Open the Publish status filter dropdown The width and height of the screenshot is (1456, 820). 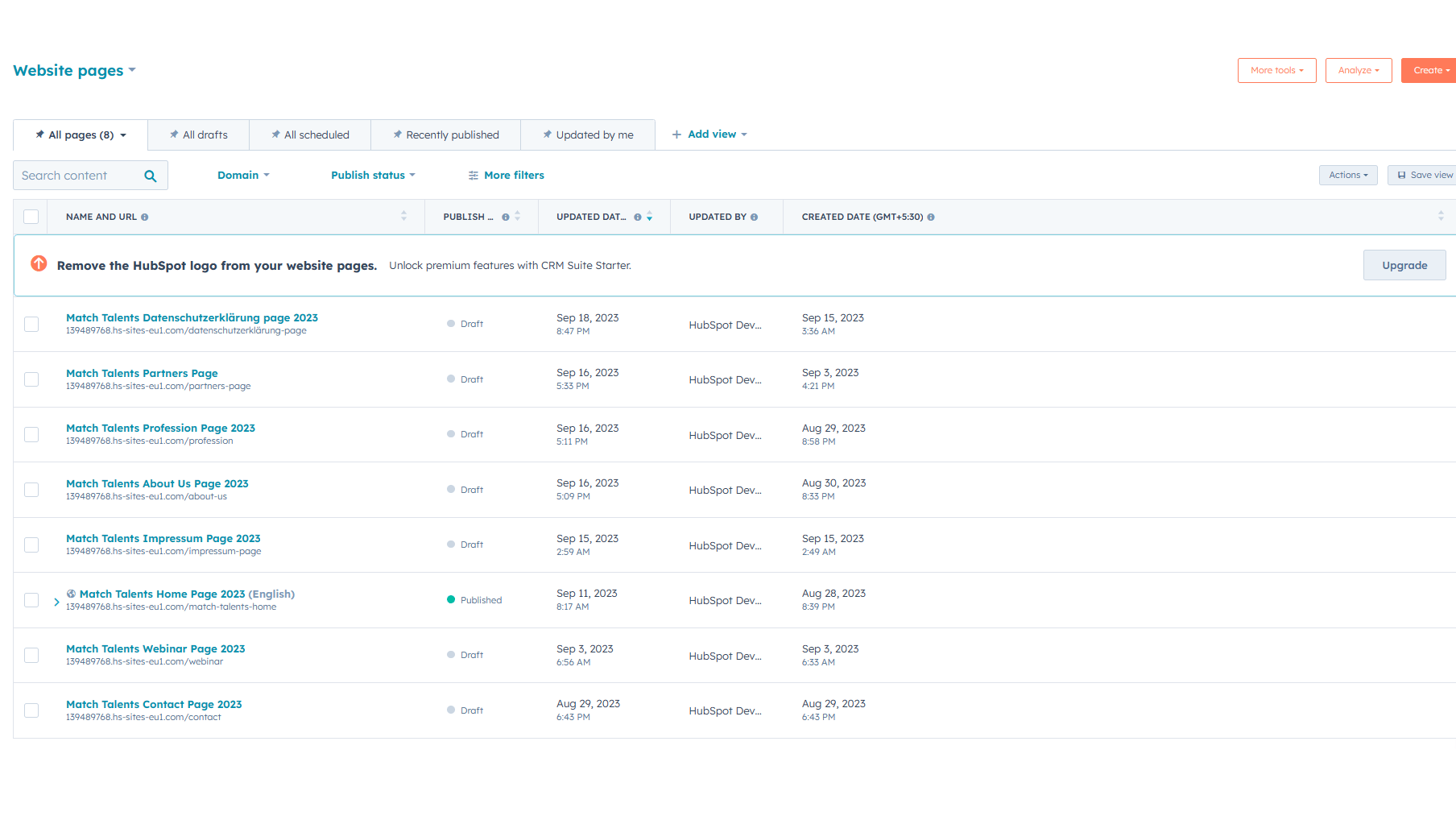tap(373, 175)
